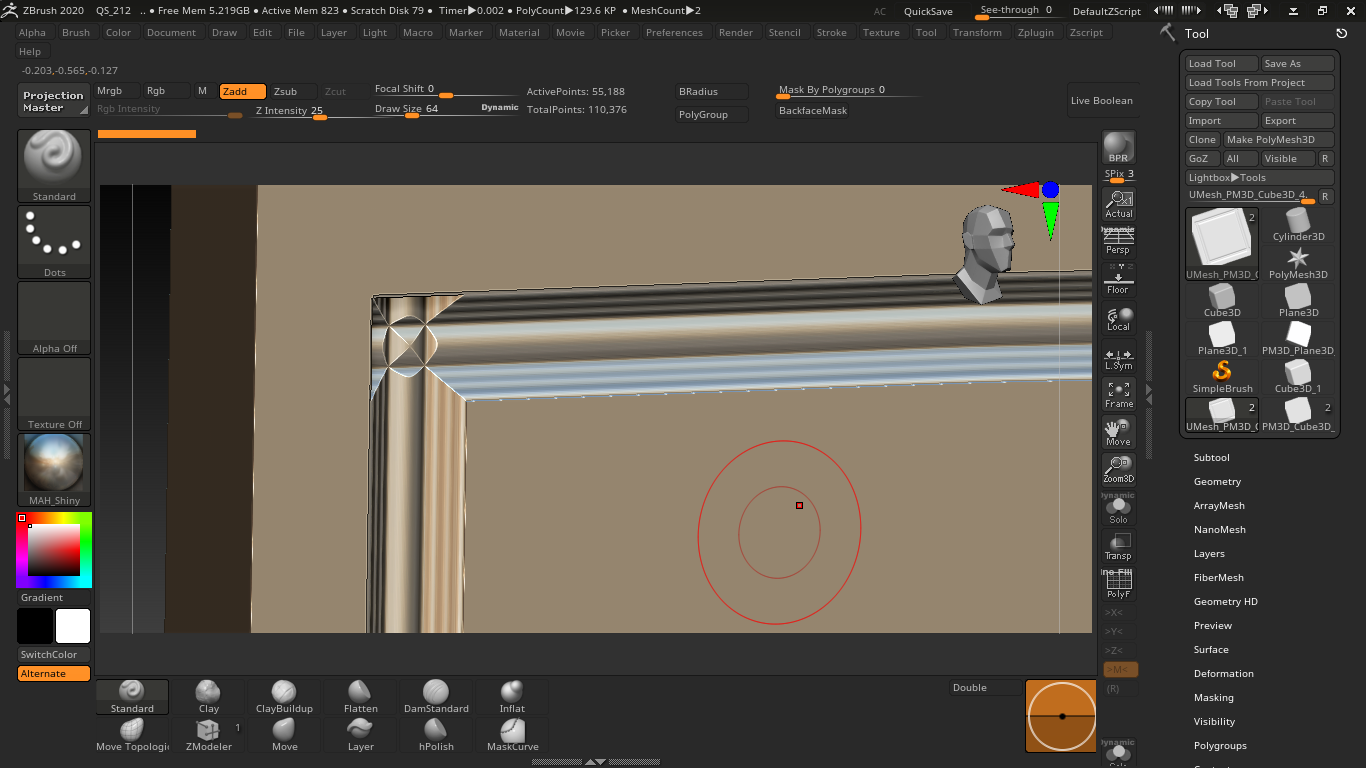Open the Zplugin menu
1366x768 pixels.
(x=1035, y=32)
